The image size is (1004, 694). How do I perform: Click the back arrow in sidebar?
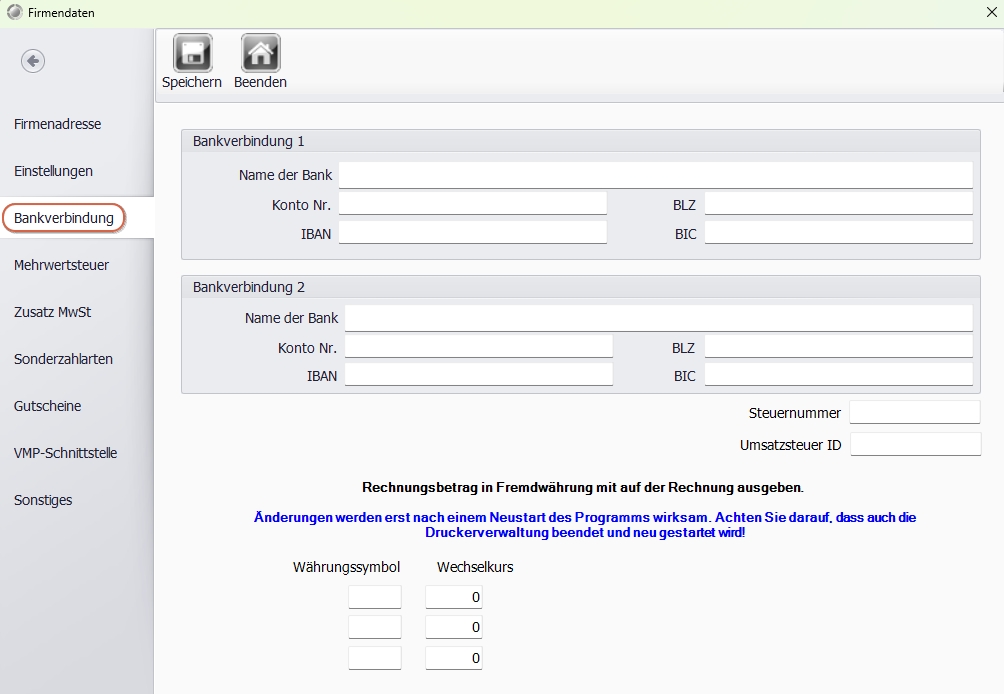tap(33, 61)
